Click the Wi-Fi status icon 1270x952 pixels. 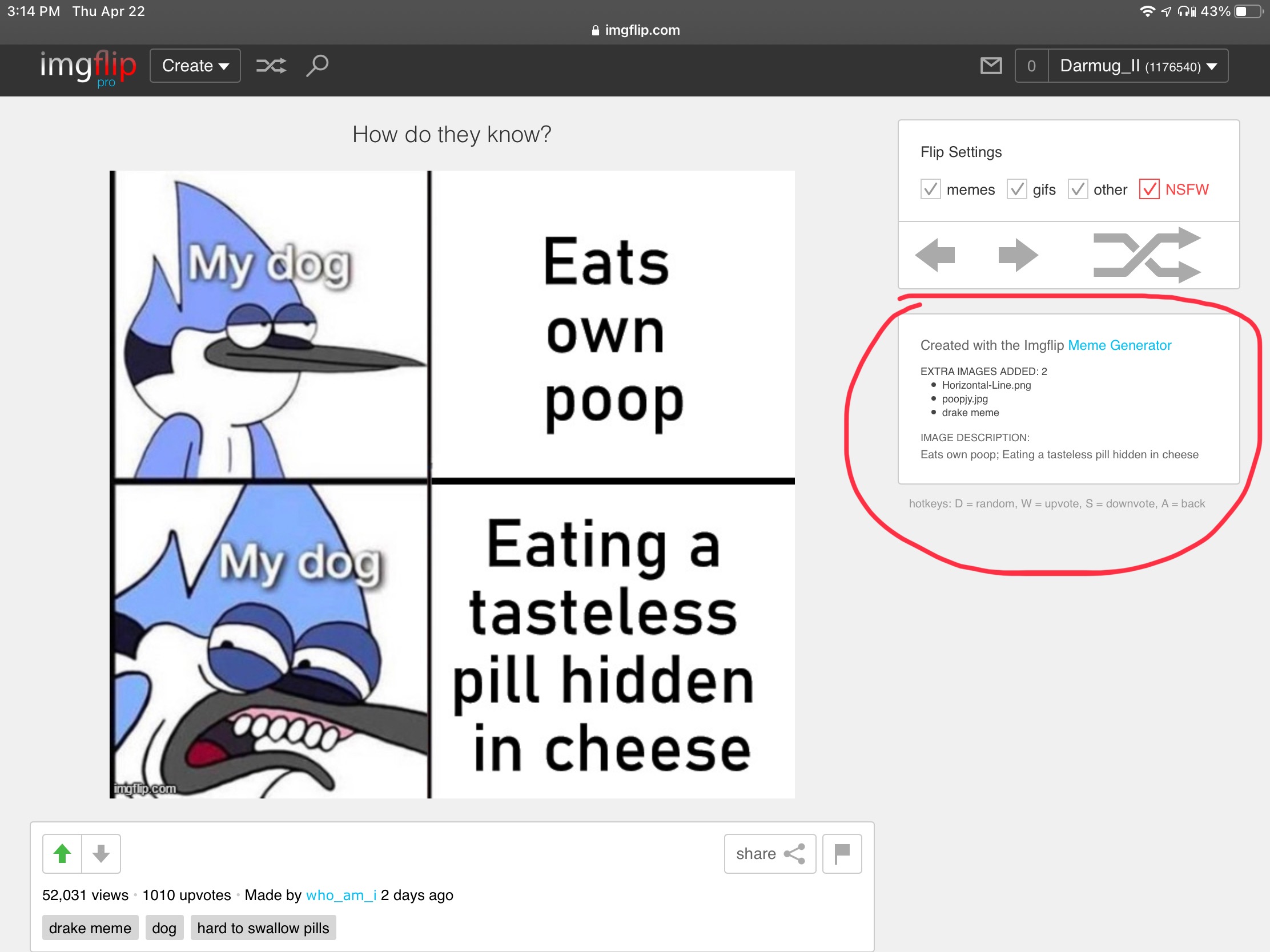click(x=1147, y=11)
